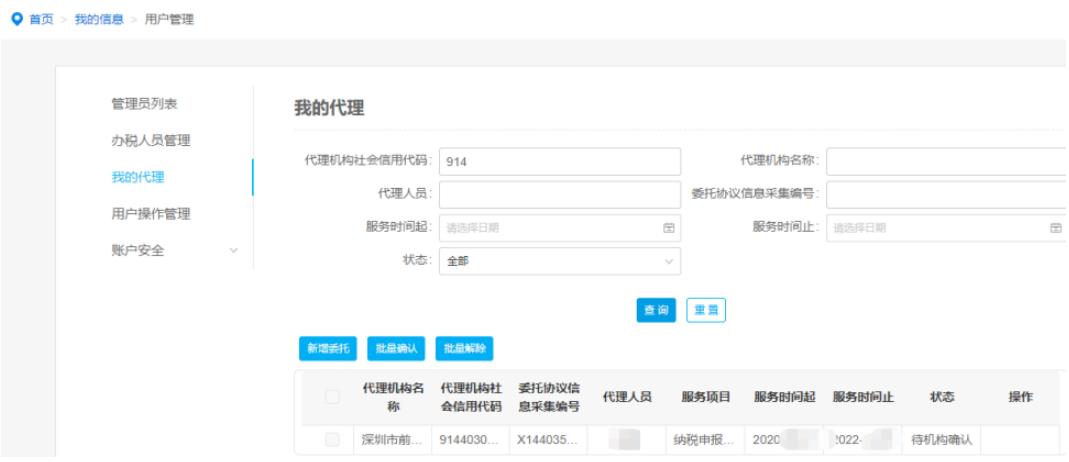Check the 深圳市前... row checkbox

332,440
